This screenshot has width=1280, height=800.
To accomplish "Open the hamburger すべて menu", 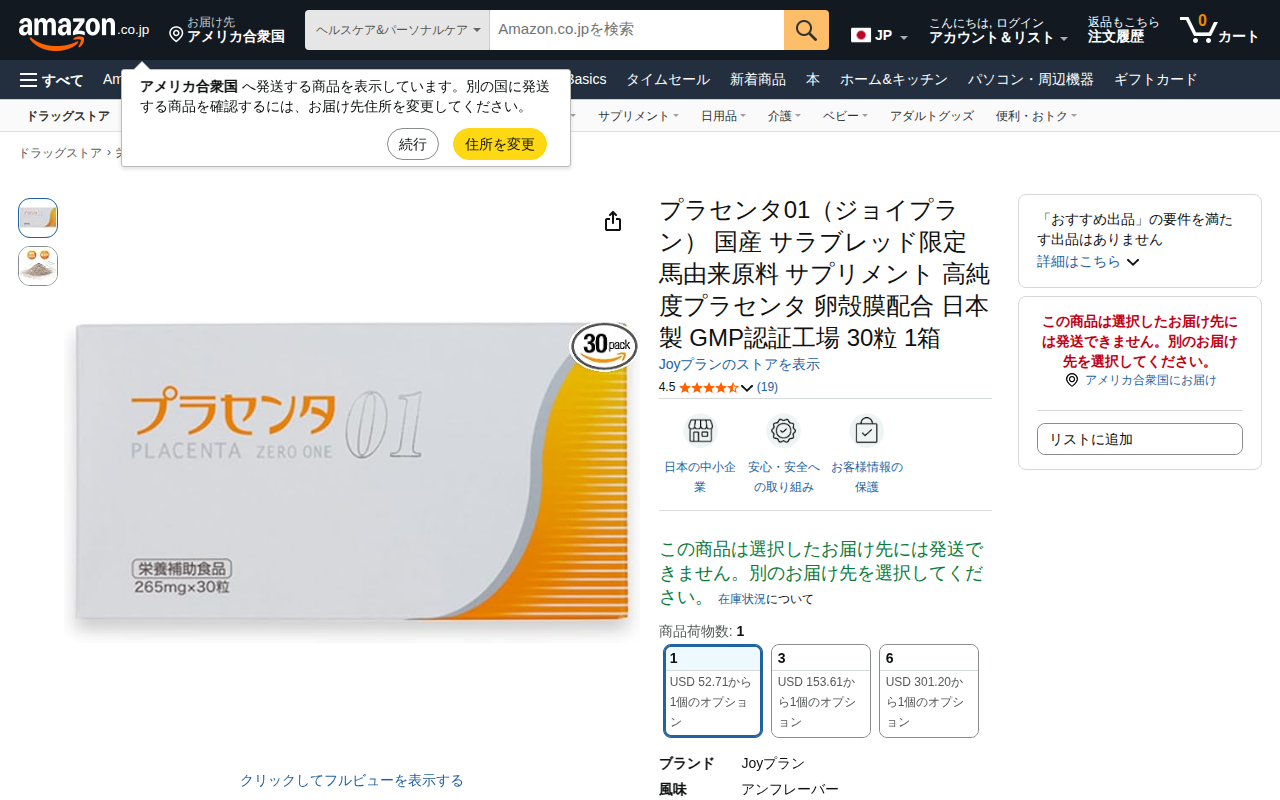I will click(51, 80).
